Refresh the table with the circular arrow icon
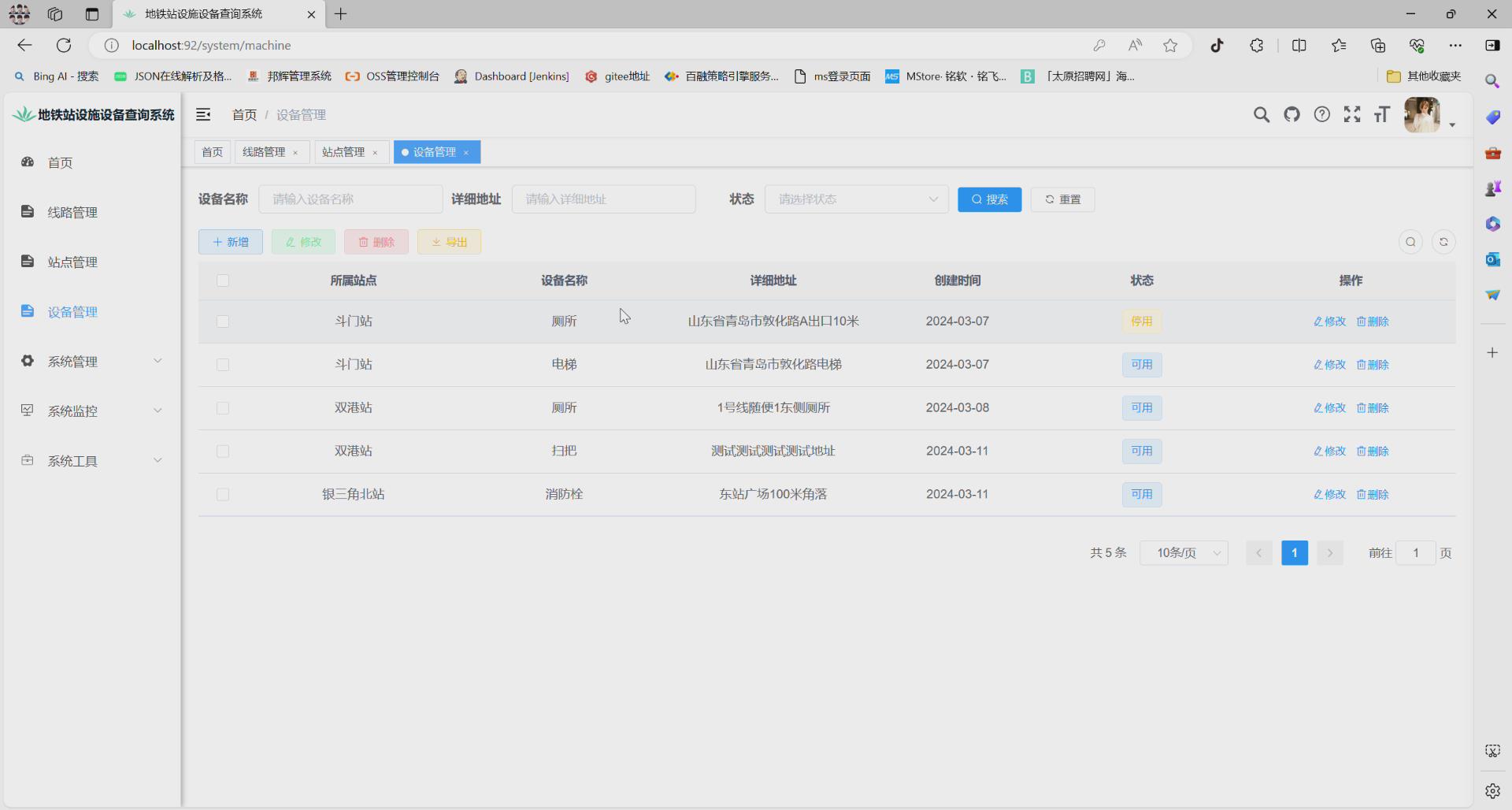Image resolution: width=1512 pixels, height=810 pixels. click(1444, 242)
